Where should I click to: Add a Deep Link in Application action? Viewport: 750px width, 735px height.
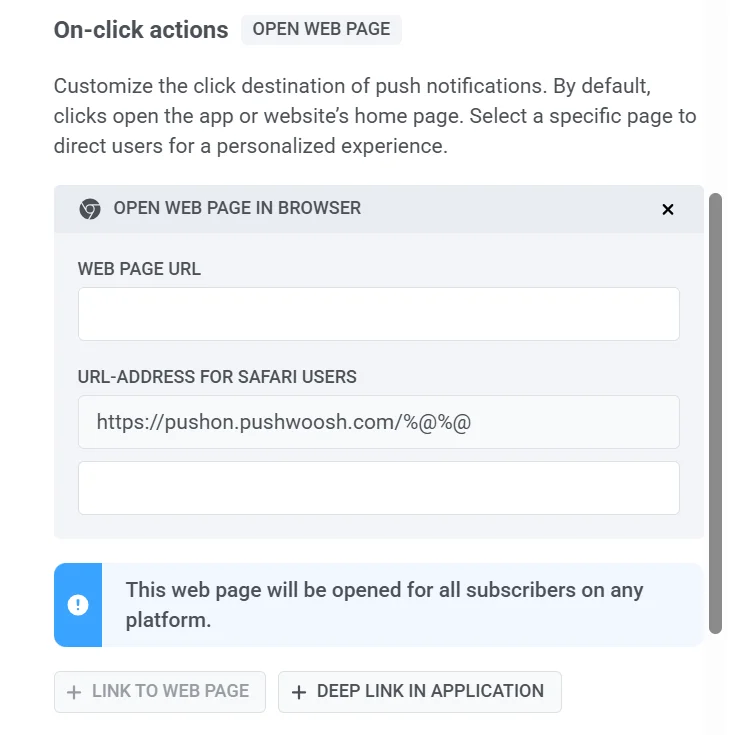(420, 692)
